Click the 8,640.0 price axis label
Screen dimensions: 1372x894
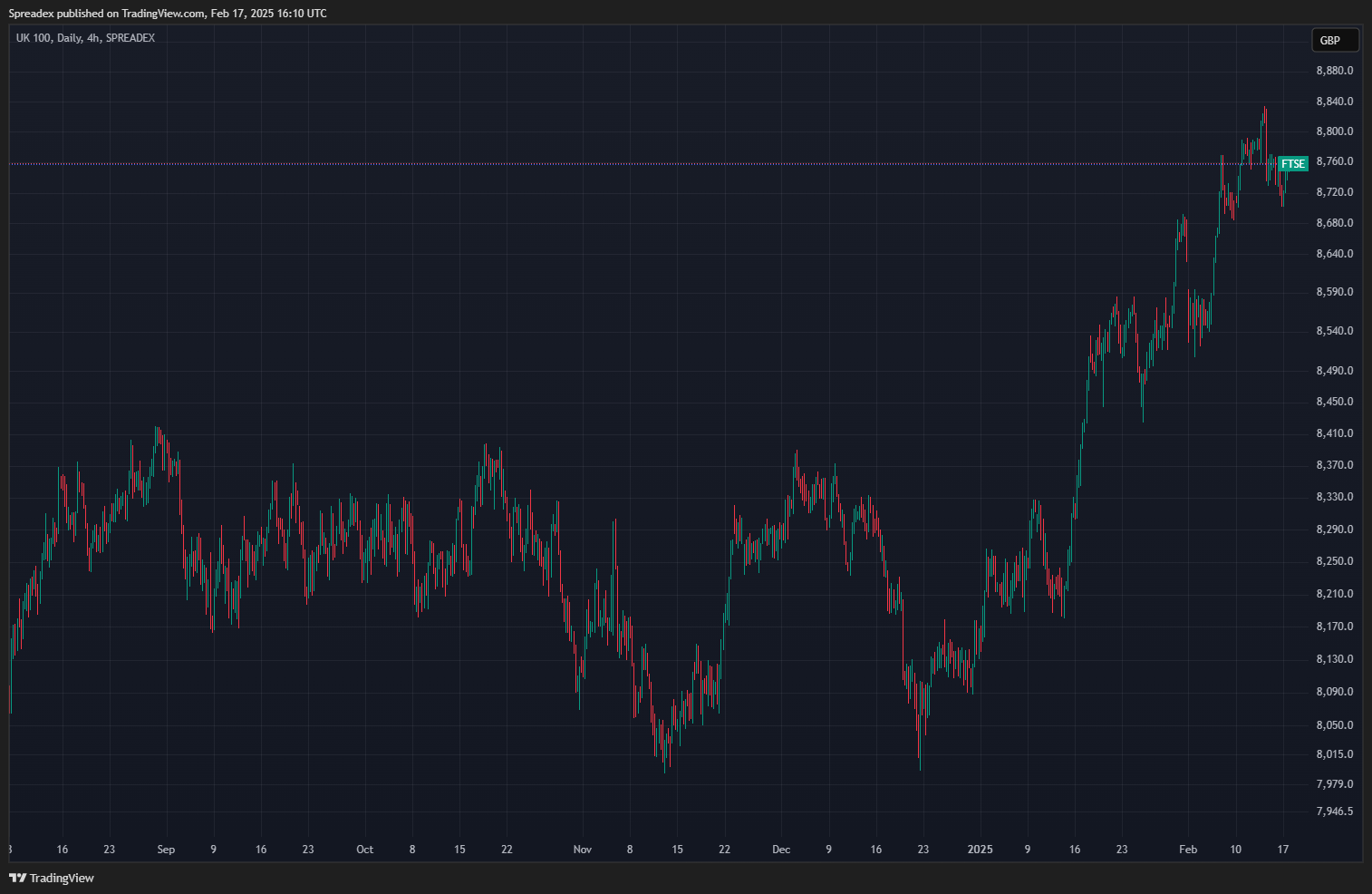pos(1335,254)
